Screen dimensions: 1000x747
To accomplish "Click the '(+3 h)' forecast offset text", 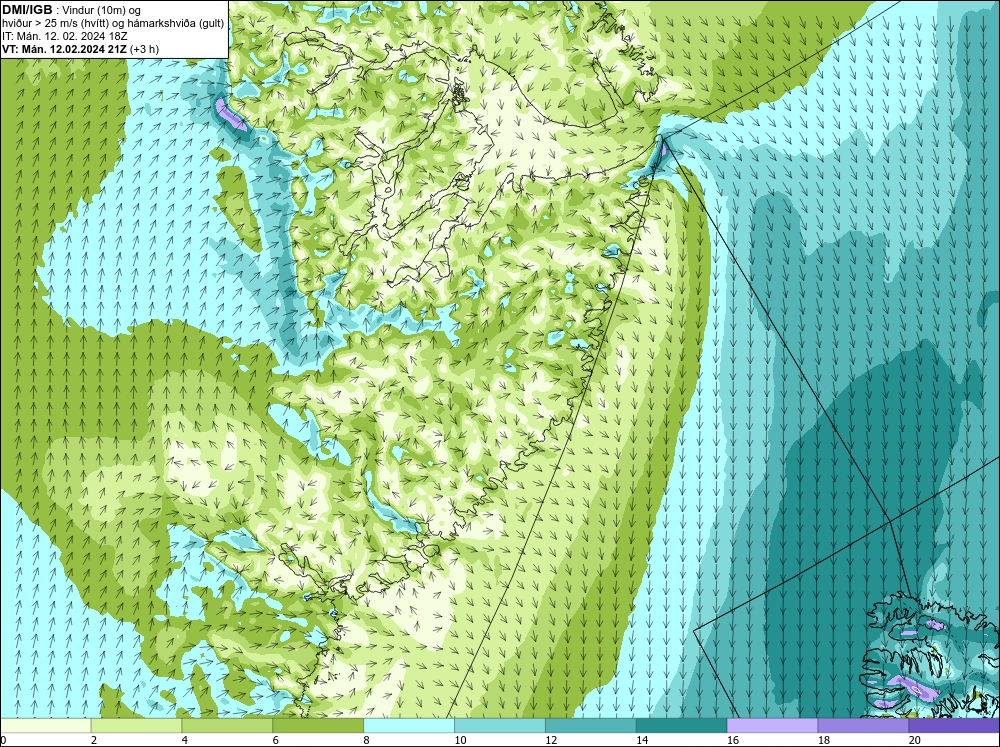I will tap(144, 49).
